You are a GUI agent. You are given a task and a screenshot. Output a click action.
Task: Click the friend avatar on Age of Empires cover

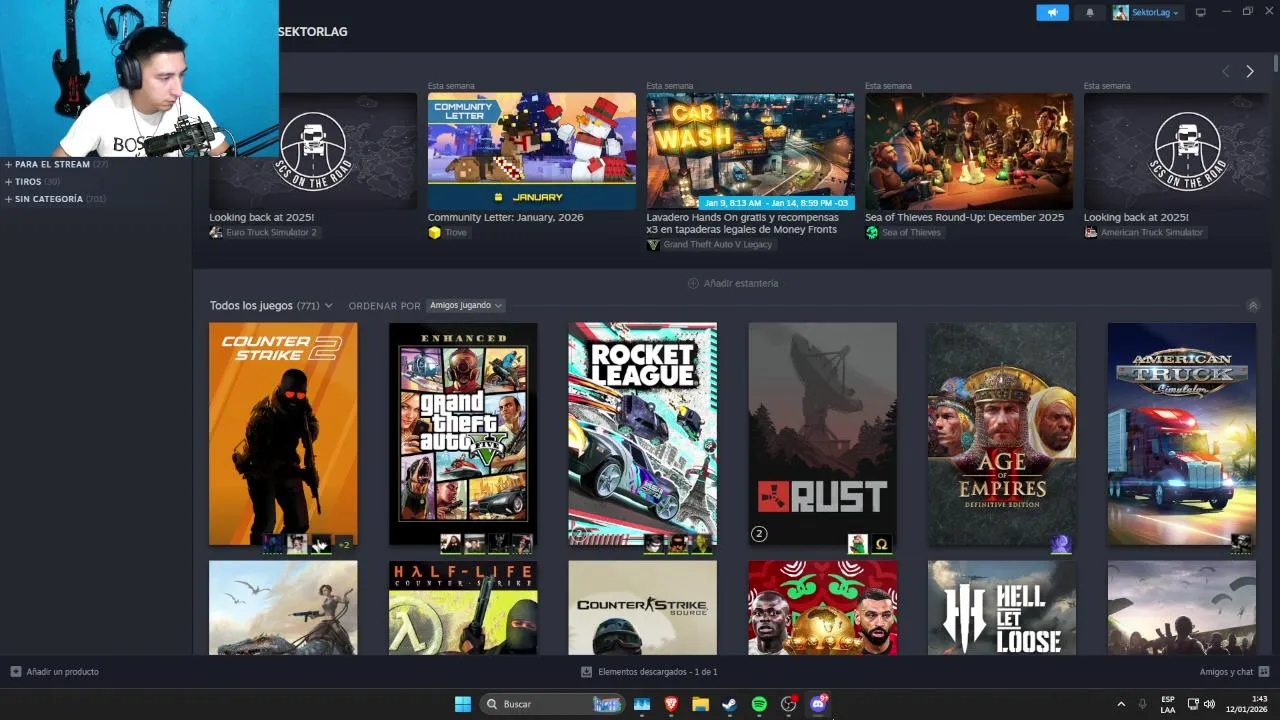click(x=1061, y=544)
